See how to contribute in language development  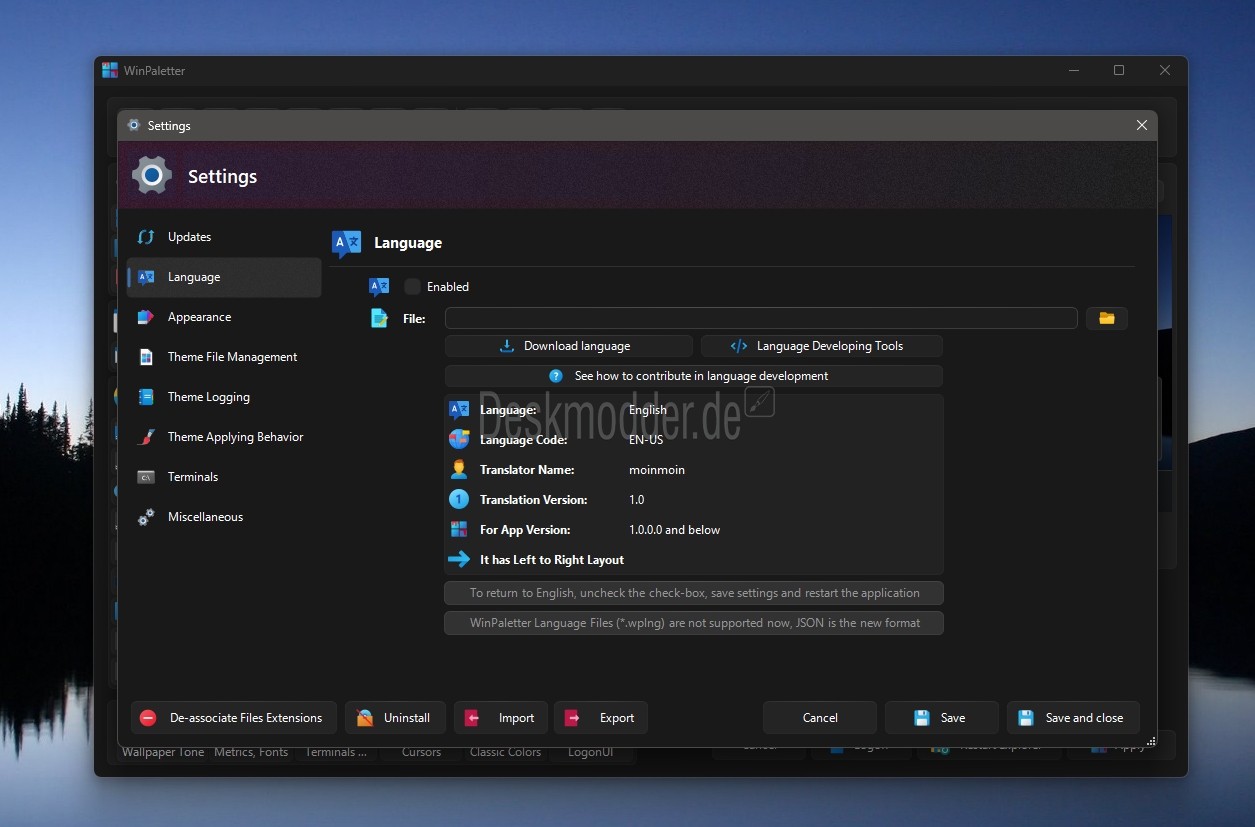[x=693, y=376]
